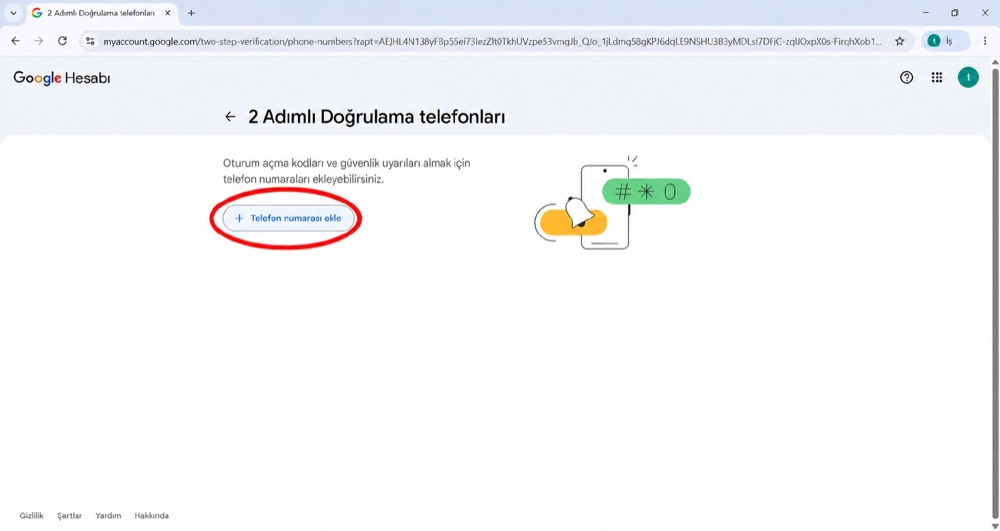Click the Google Hesabı logo
Viewport: 1000px width, 531px height.
pyautogui.click(x=62, y=78)
